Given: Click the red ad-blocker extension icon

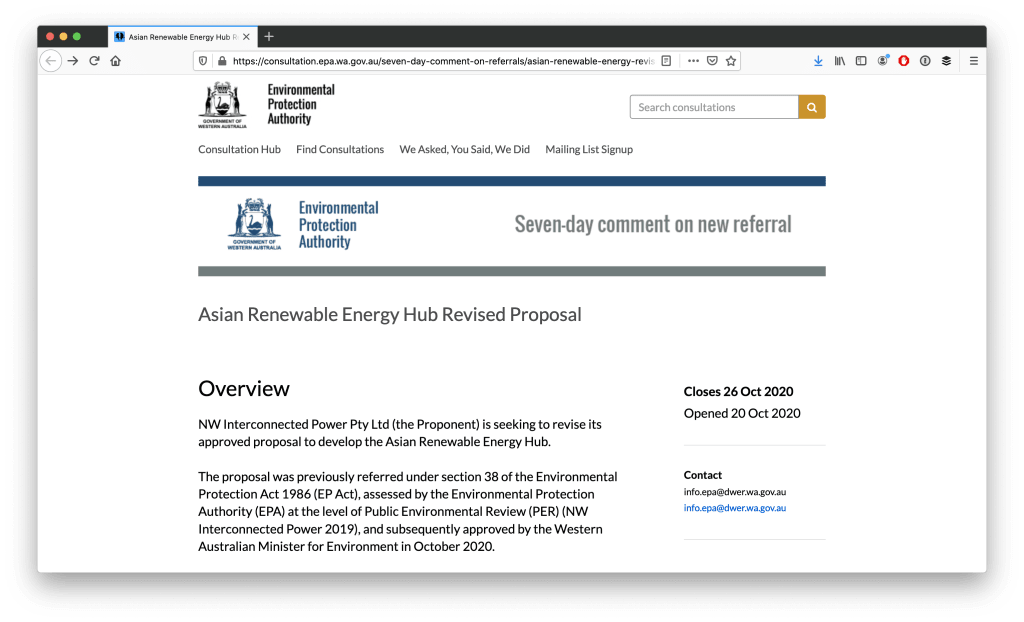Looking at the screenshot, I should pyautogui.click(x=904, y=61).
